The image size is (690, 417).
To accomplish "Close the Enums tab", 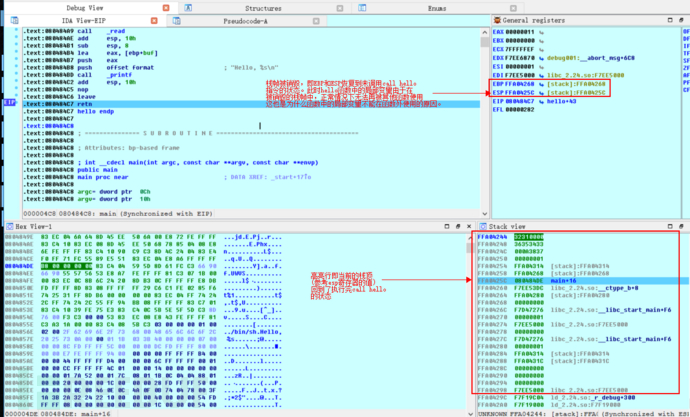I will tap(513, 8).
